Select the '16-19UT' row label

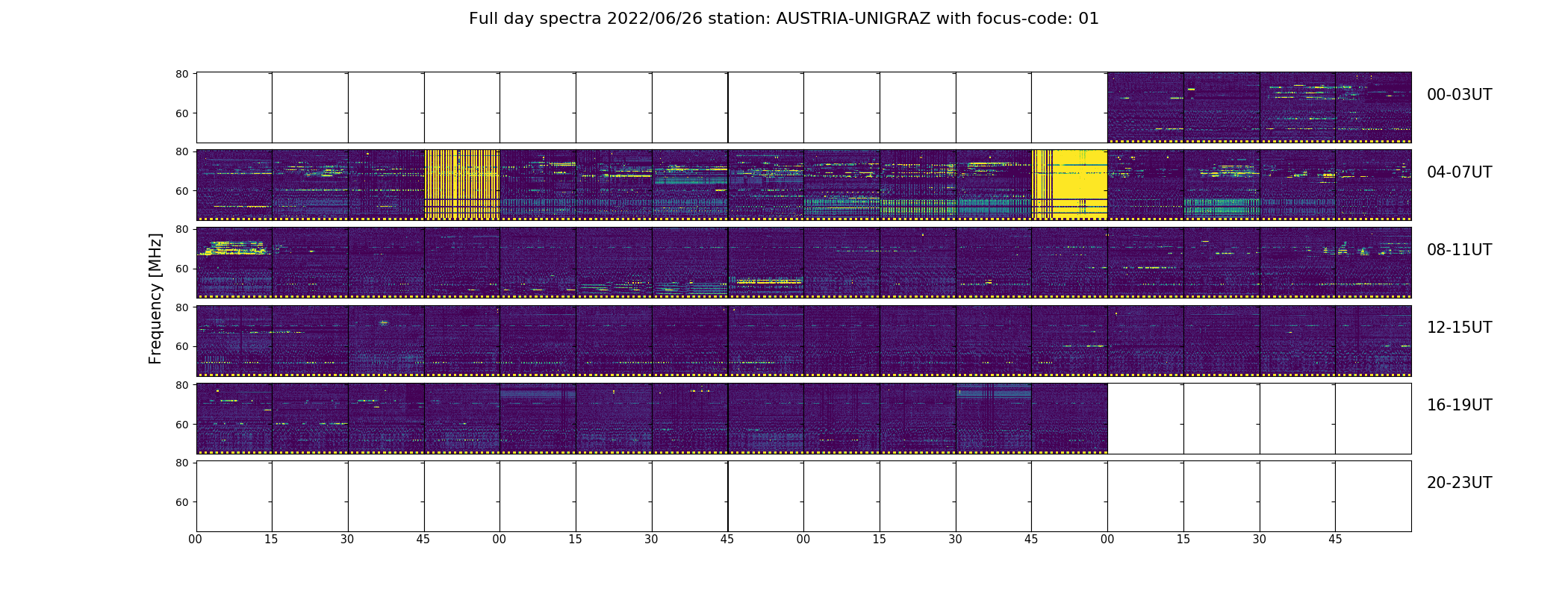[1459, 405]
